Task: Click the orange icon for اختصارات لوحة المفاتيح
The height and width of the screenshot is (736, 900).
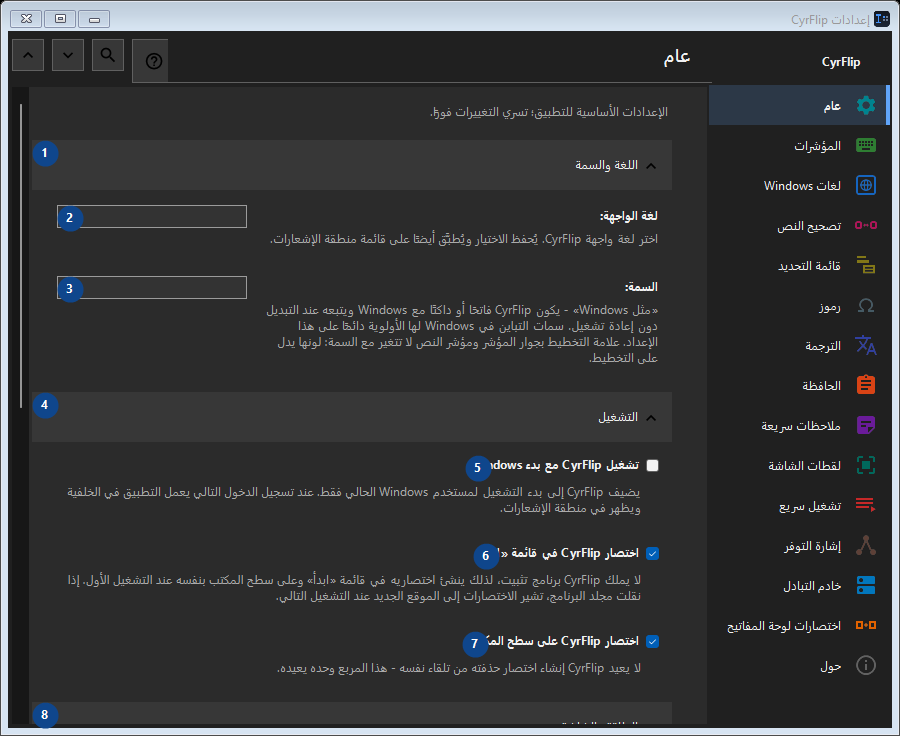Action: click(866, 625)
